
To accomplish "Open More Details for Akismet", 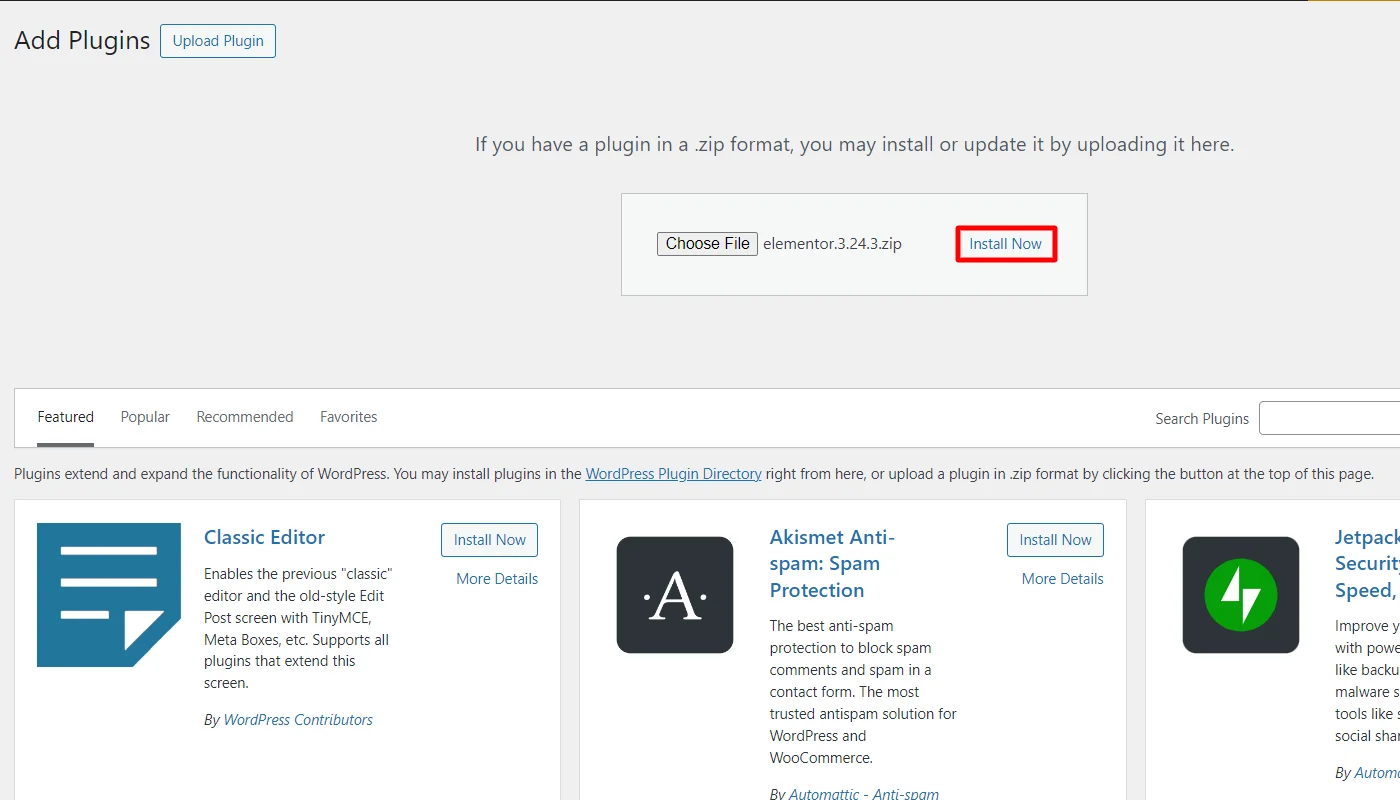I will click(x=1062, y=578).
